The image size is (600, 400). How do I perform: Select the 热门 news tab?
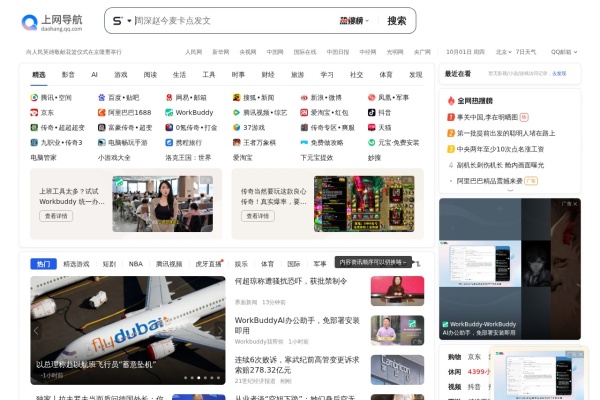pos(43,264)
